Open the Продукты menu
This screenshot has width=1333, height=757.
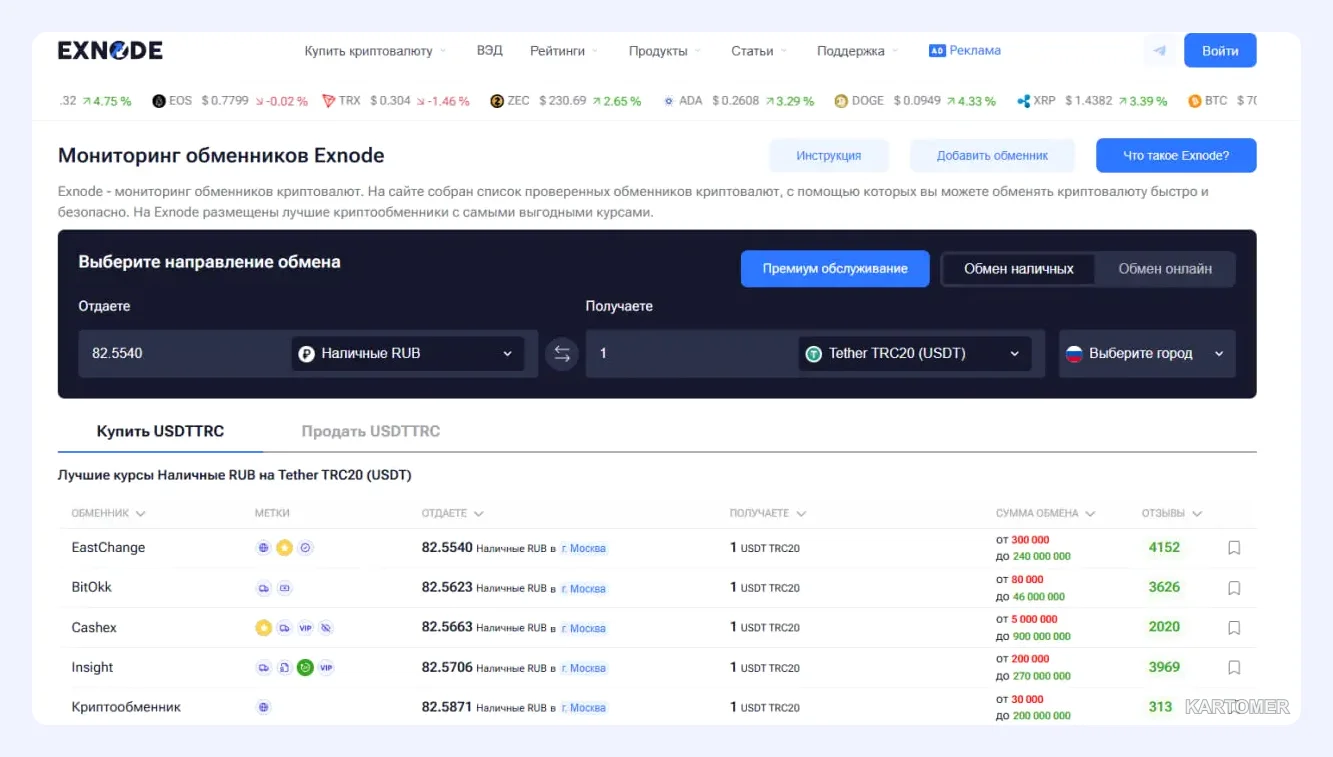pyautogui.click(x=665, y=51)
